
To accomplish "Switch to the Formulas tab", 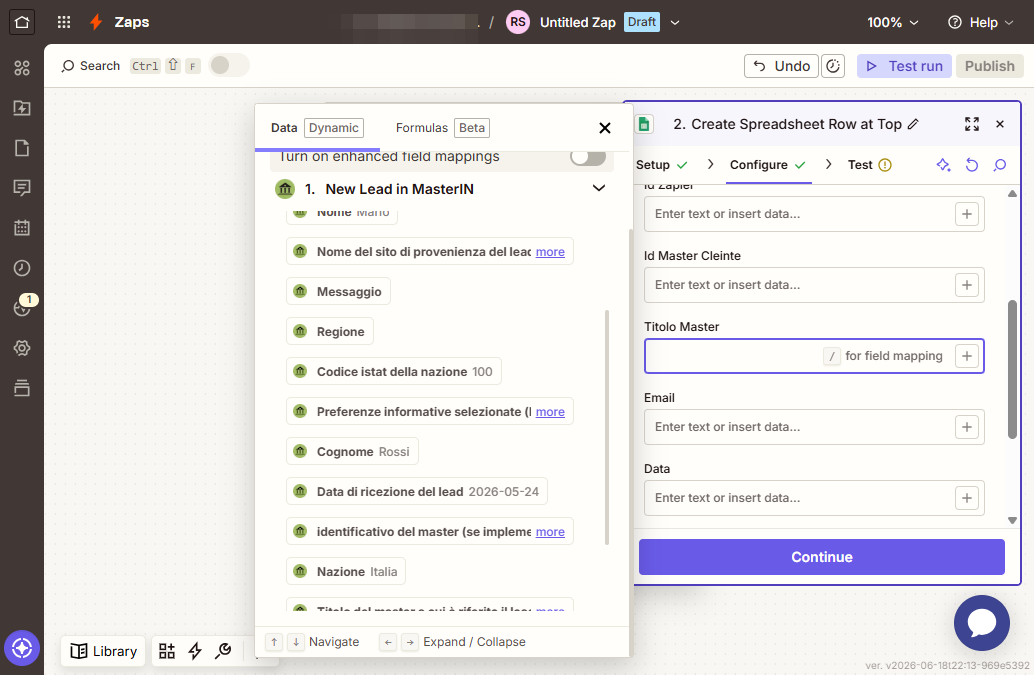I will point(442,128).
